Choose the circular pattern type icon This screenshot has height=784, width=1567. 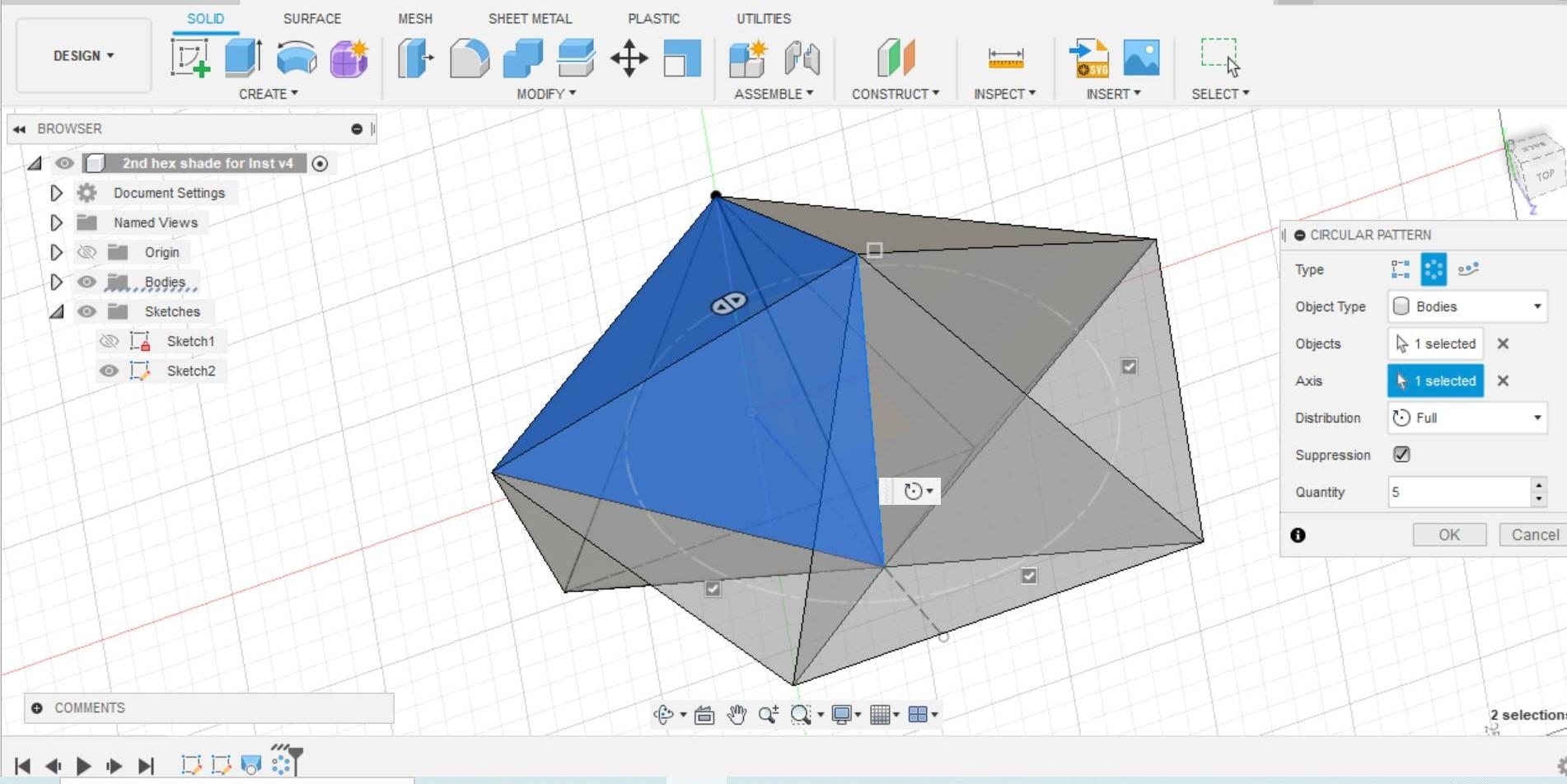1432,267
